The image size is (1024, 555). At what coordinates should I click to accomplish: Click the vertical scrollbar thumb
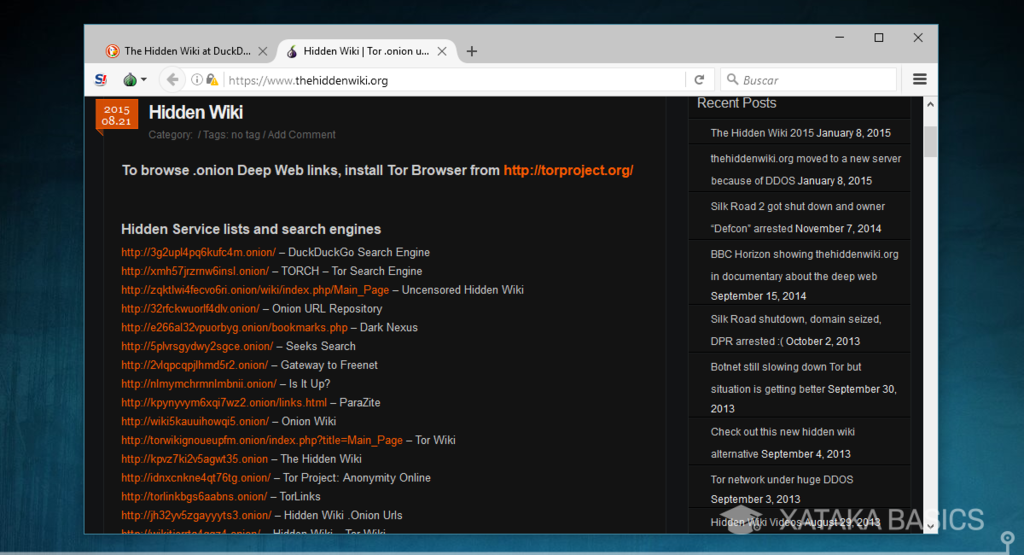point(931,142)
